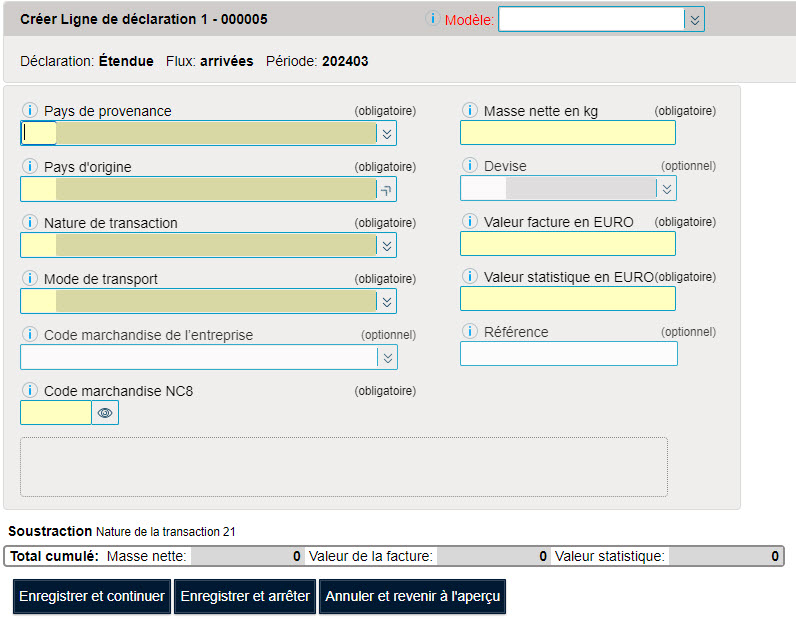
Task: Show info for Valeur facture en EURO
Action: point(470,221)
